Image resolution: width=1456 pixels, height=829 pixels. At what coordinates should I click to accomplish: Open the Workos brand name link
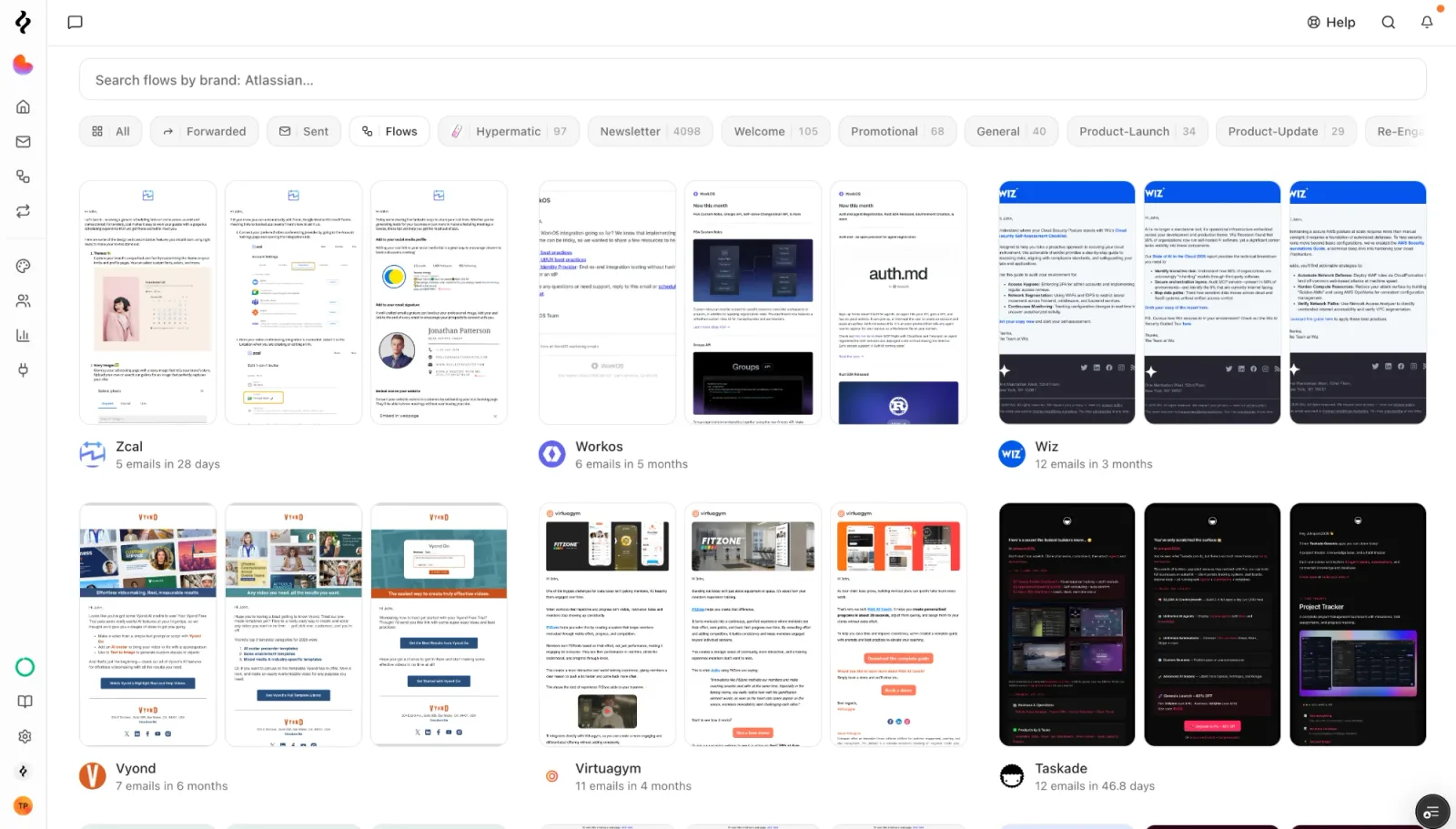pos(599,447)
